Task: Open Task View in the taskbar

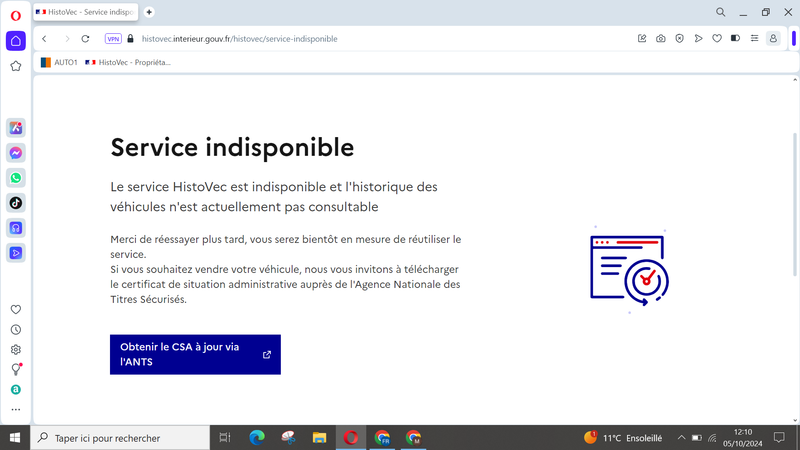Action: [x=224, y=438]
